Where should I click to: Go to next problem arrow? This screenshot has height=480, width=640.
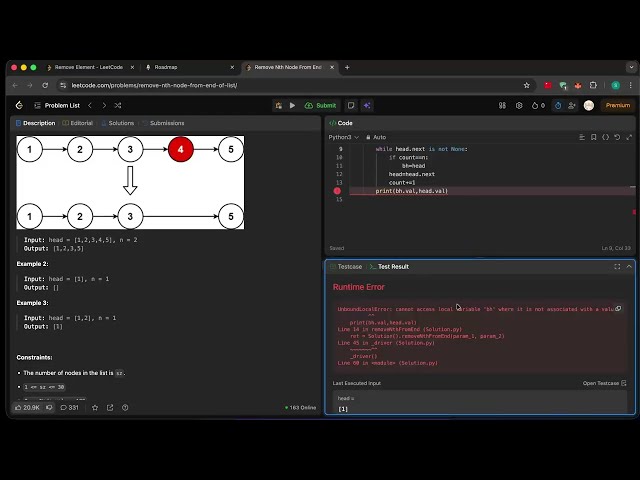[x=104, y=105]
